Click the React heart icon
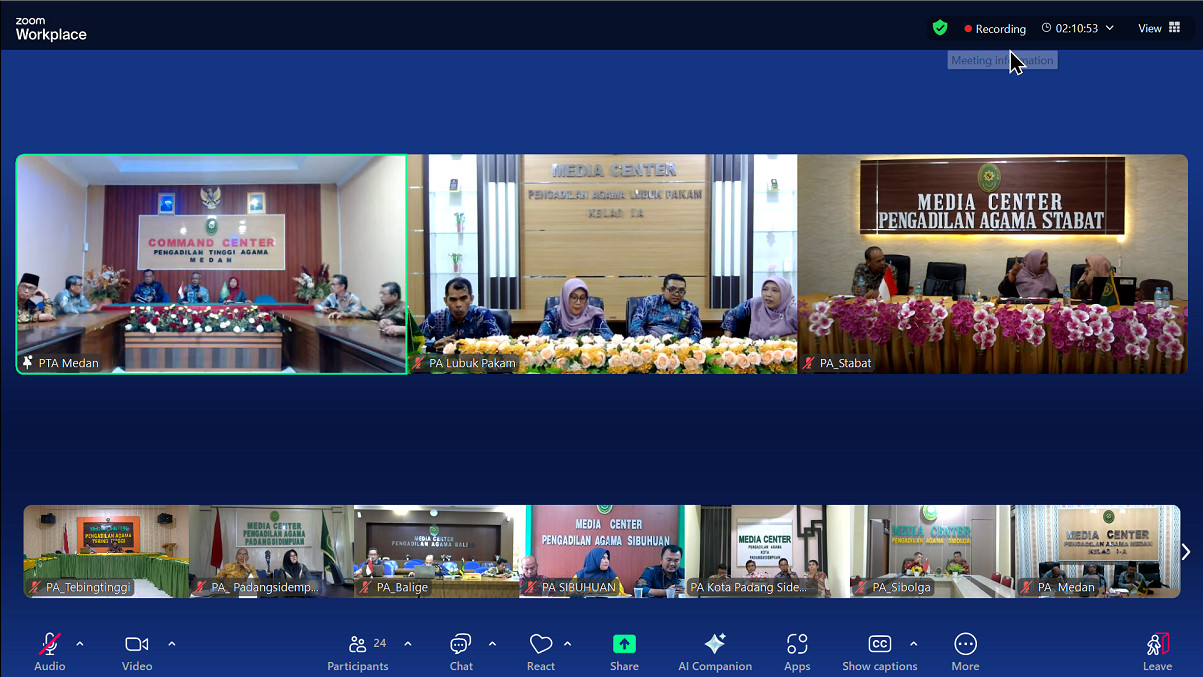The image size is (1203, 677). (541, 651)
